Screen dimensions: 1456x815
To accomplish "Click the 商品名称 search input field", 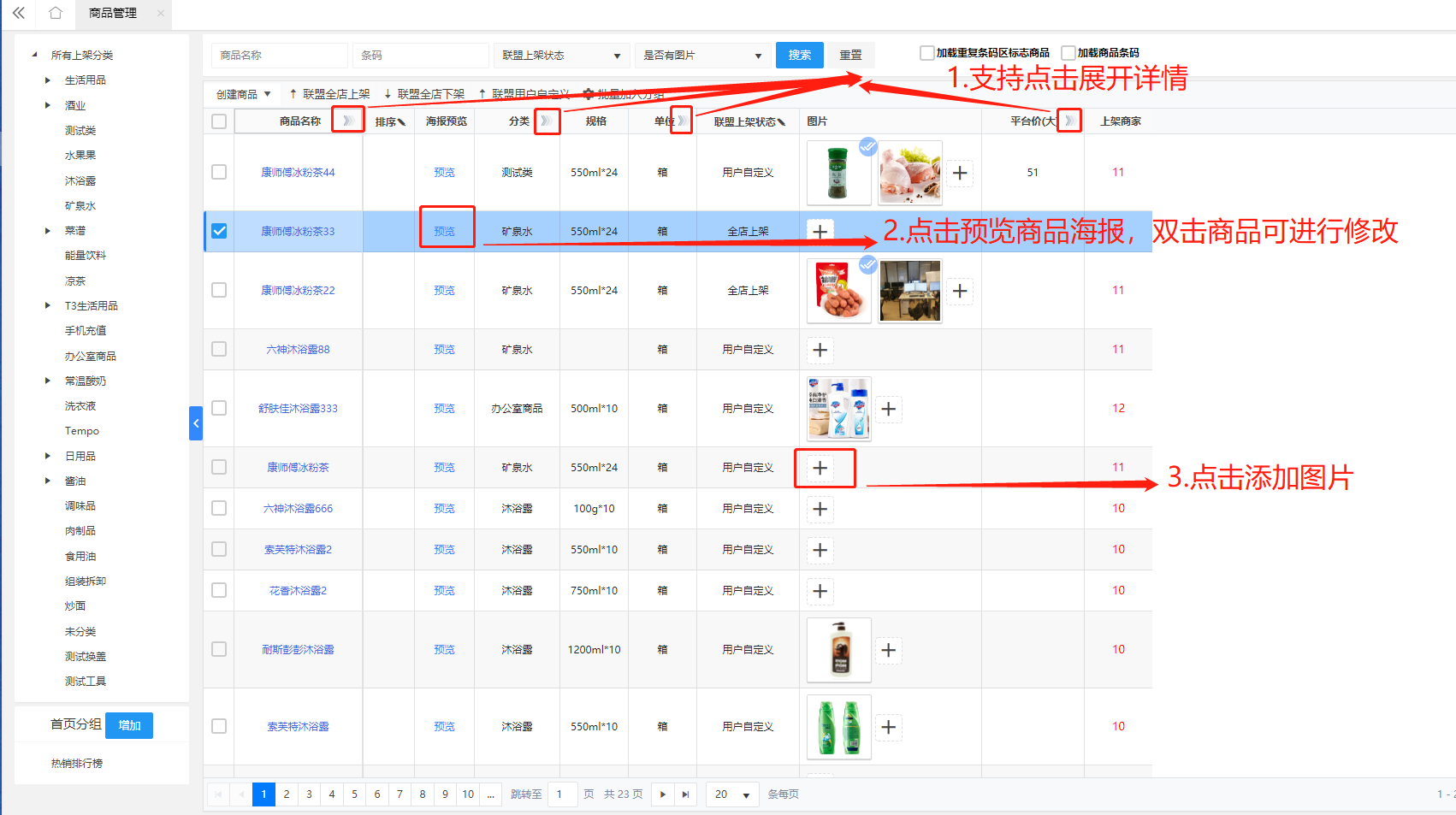I will coord(279,56).
